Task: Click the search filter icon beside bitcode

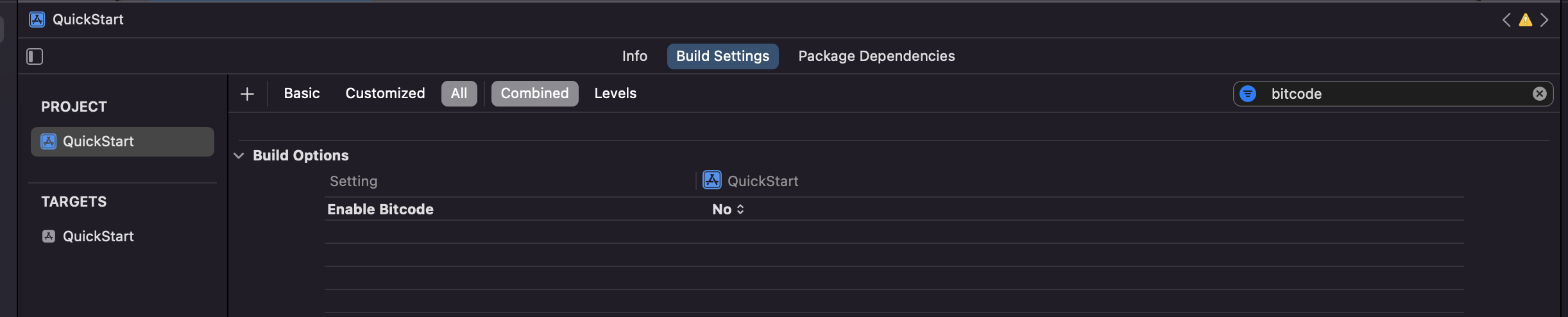Action: [x=1248, y=94]
